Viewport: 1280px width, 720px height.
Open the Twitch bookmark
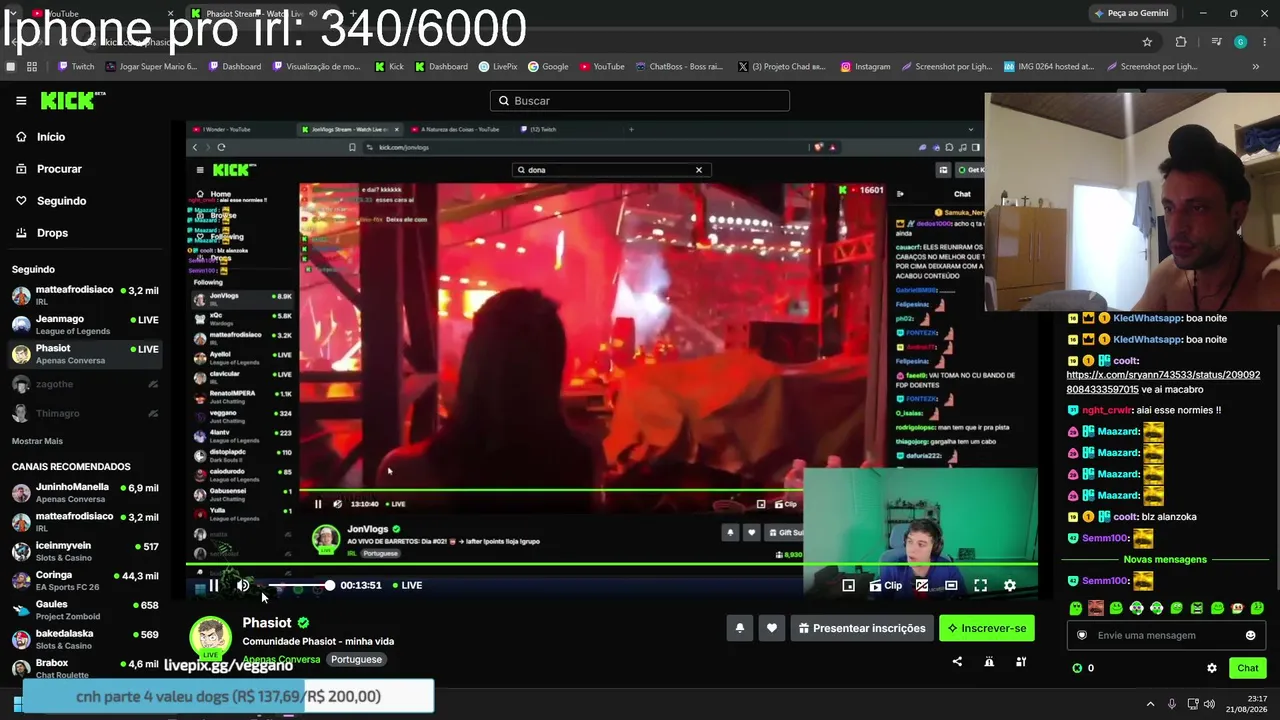point(76,67)
